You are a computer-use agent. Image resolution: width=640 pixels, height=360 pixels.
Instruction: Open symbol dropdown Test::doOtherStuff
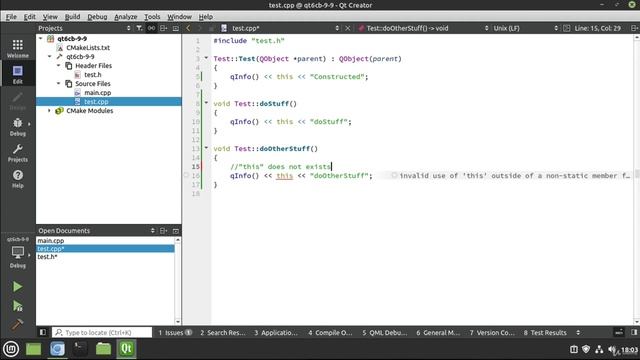pyautogui.click(x=423, y=28)
